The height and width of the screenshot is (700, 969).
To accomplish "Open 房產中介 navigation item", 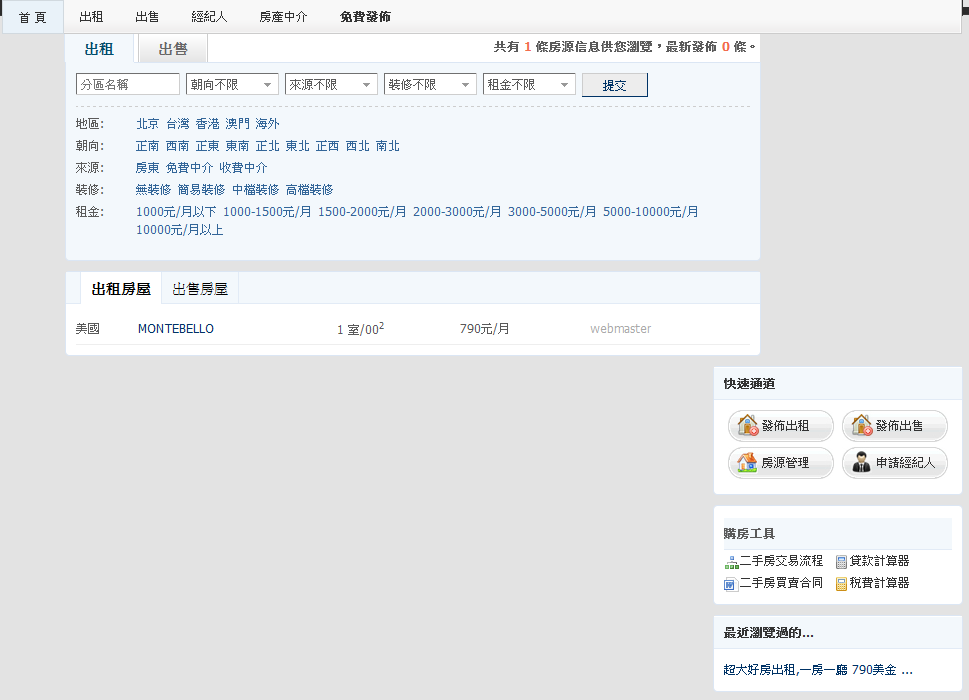I will pyautogui.click(x=284, y=17).
